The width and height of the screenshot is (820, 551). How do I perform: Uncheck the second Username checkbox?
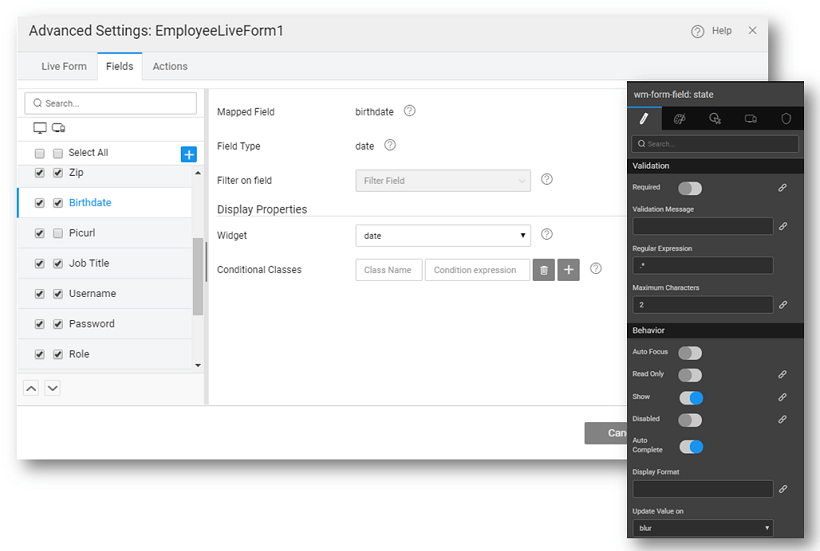coord(58,294)
